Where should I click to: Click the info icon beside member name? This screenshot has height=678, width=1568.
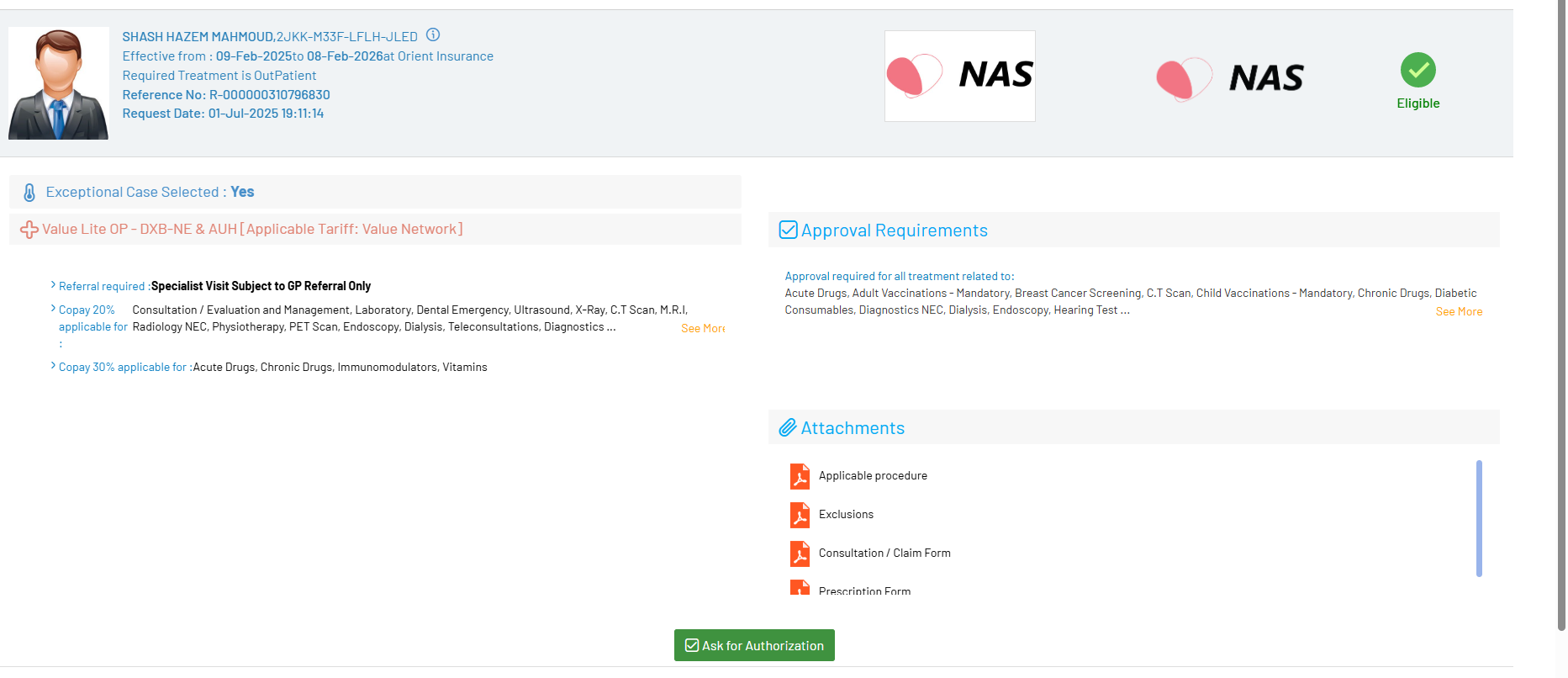[433, 35]
